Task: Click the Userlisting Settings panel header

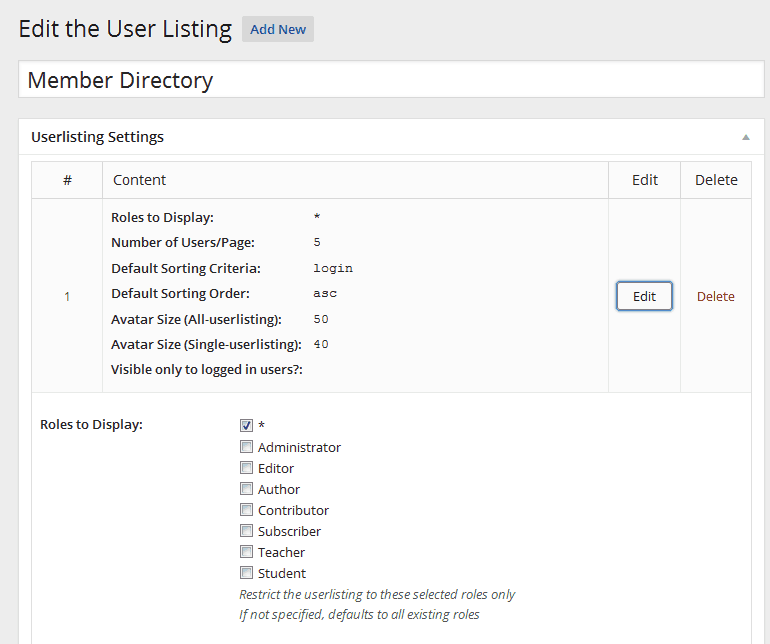Action: [98, 137]
